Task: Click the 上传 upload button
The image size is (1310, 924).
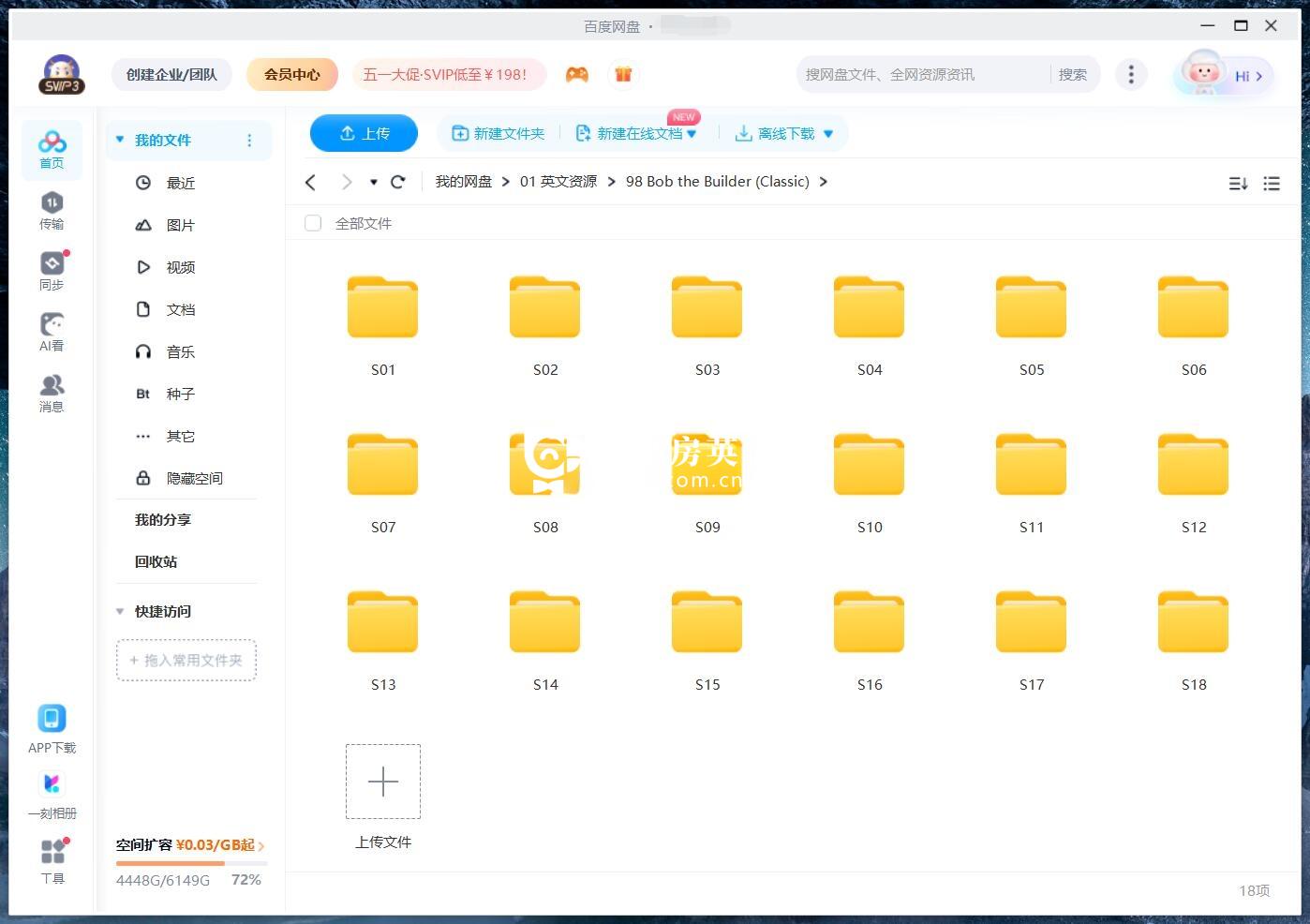Action: coord(364,133)
